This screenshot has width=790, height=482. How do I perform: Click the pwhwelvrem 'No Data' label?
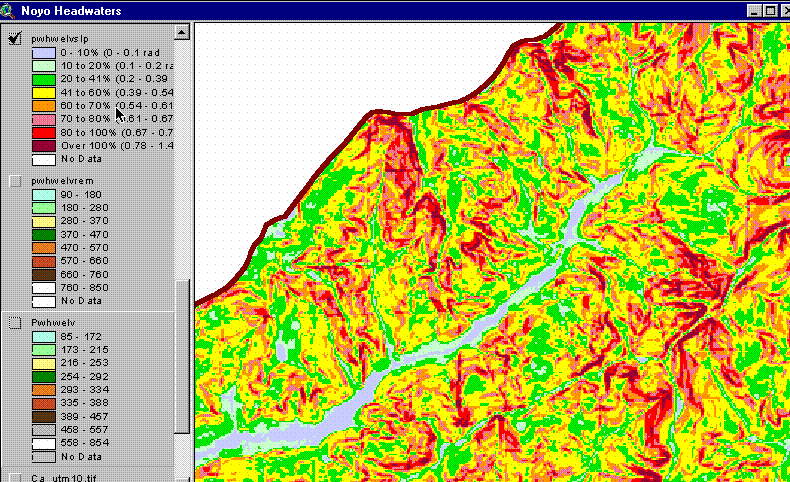tap(81, 301)
